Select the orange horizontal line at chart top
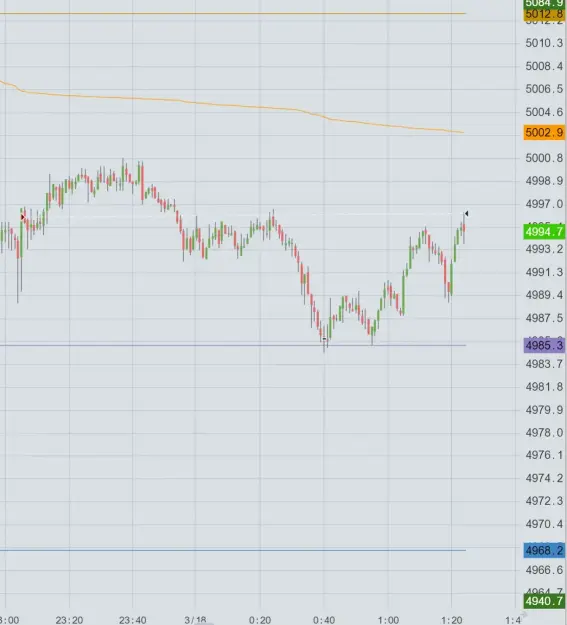The width and height of the screenshot is (567, 625). click(x=233, y=13)
